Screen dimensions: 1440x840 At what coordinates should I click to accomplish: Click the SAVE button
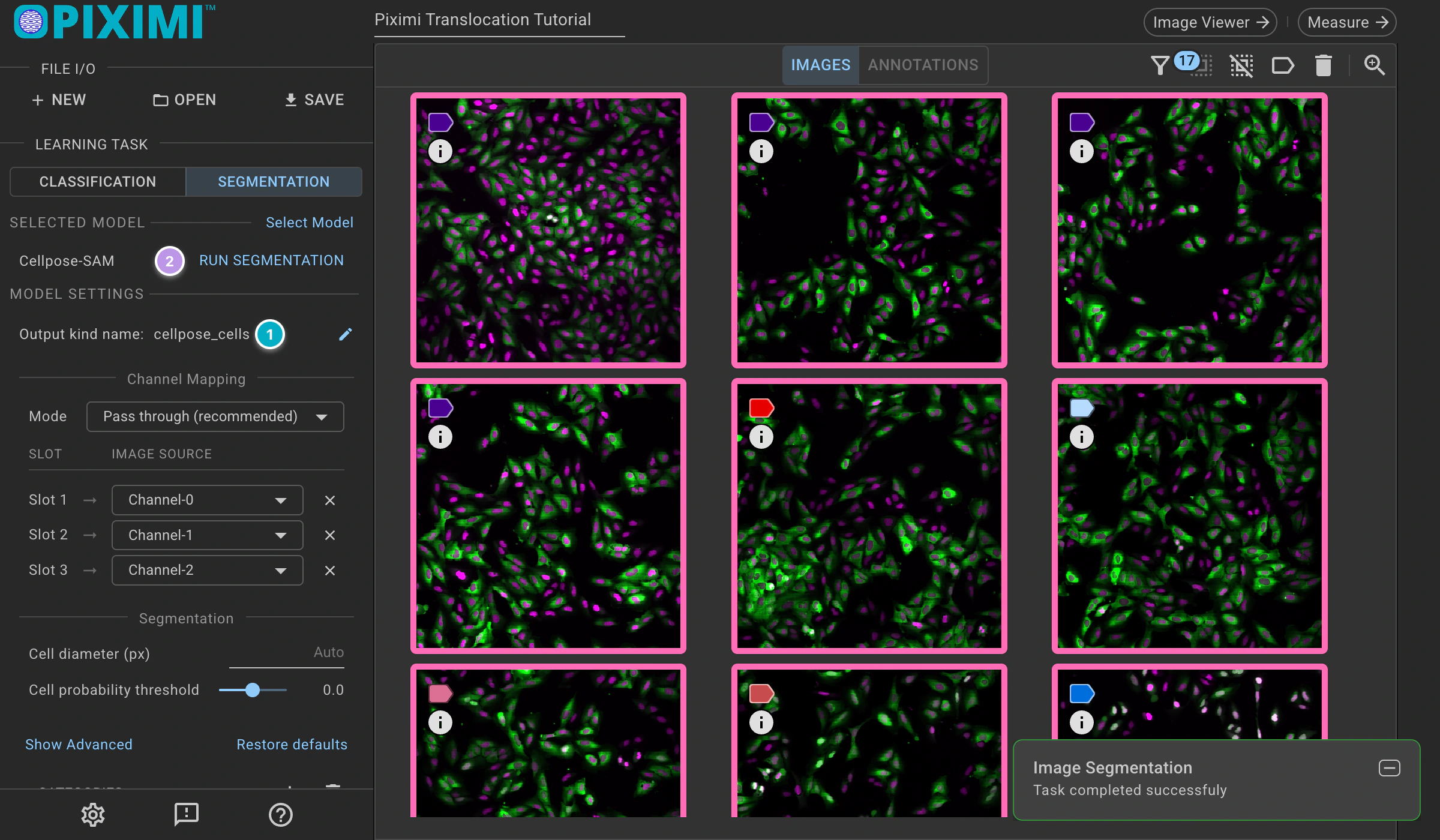pos(314,100)
